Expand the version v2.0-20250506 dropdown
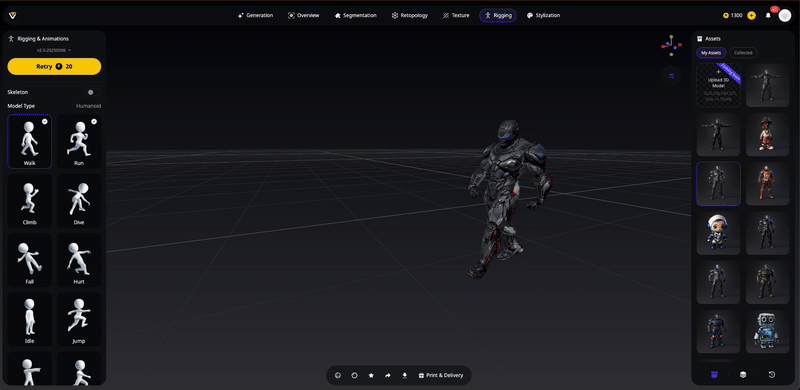This screenshot has height=390, width=800. pyautogui.click(x=54, y=51)
